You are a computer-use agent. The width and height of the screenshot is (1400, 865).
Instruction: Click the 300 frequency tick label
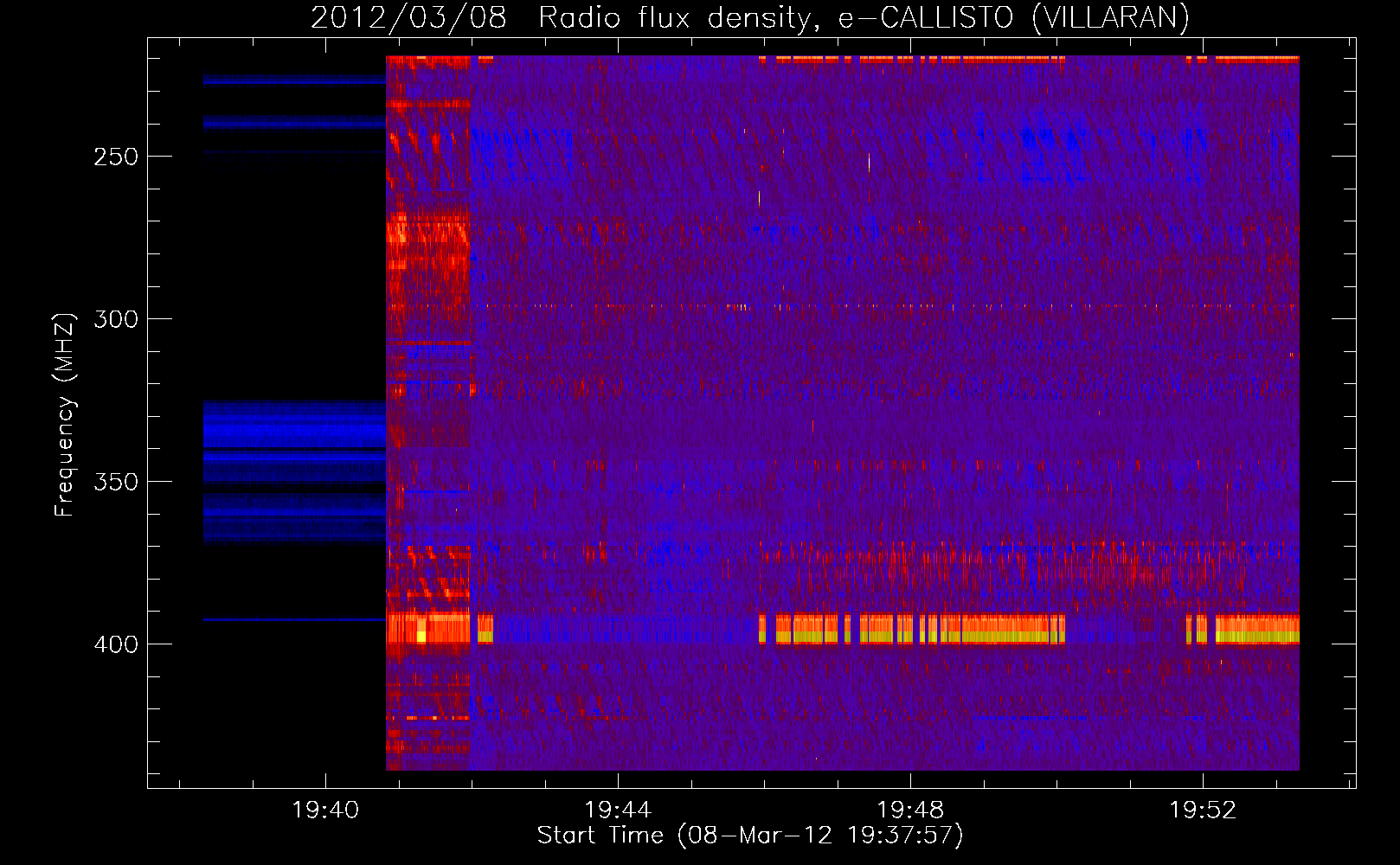tap(116, 319)
